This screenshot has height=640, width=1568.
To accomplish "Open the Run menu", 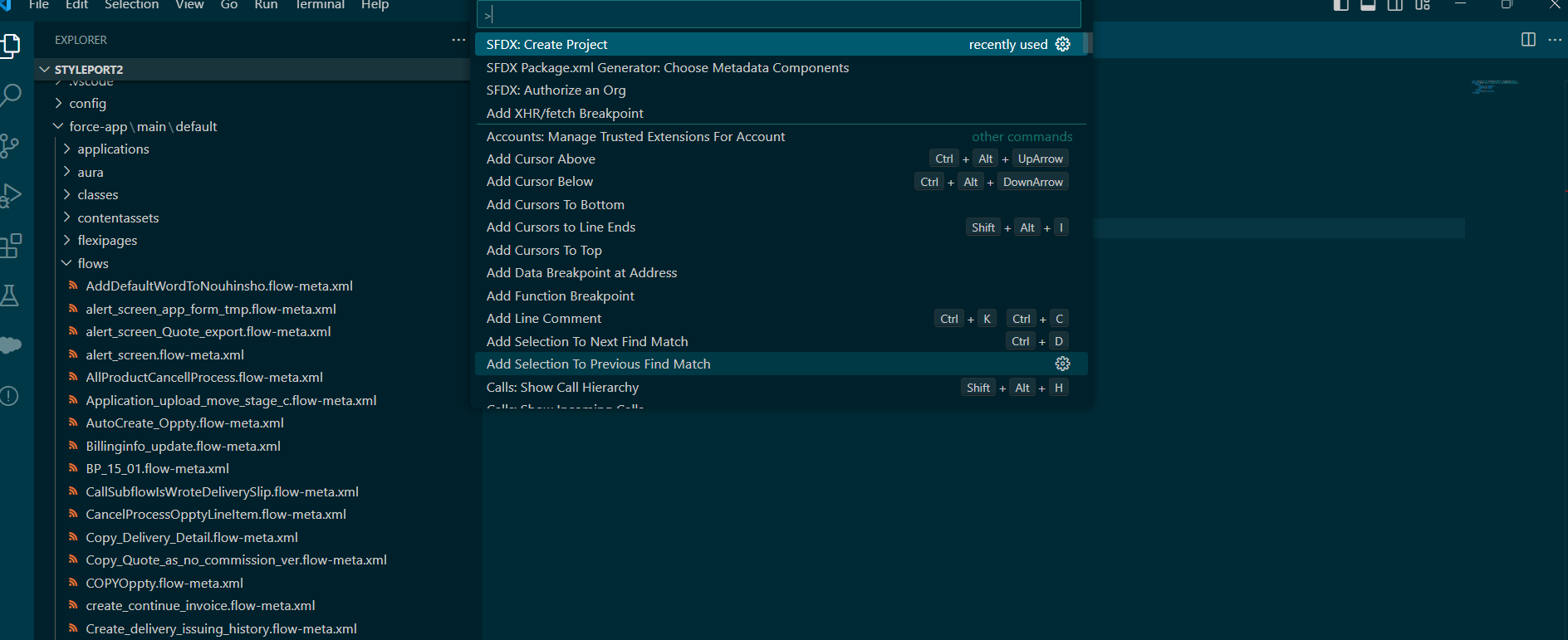I will pyautogui.click(x=266, y=5).
